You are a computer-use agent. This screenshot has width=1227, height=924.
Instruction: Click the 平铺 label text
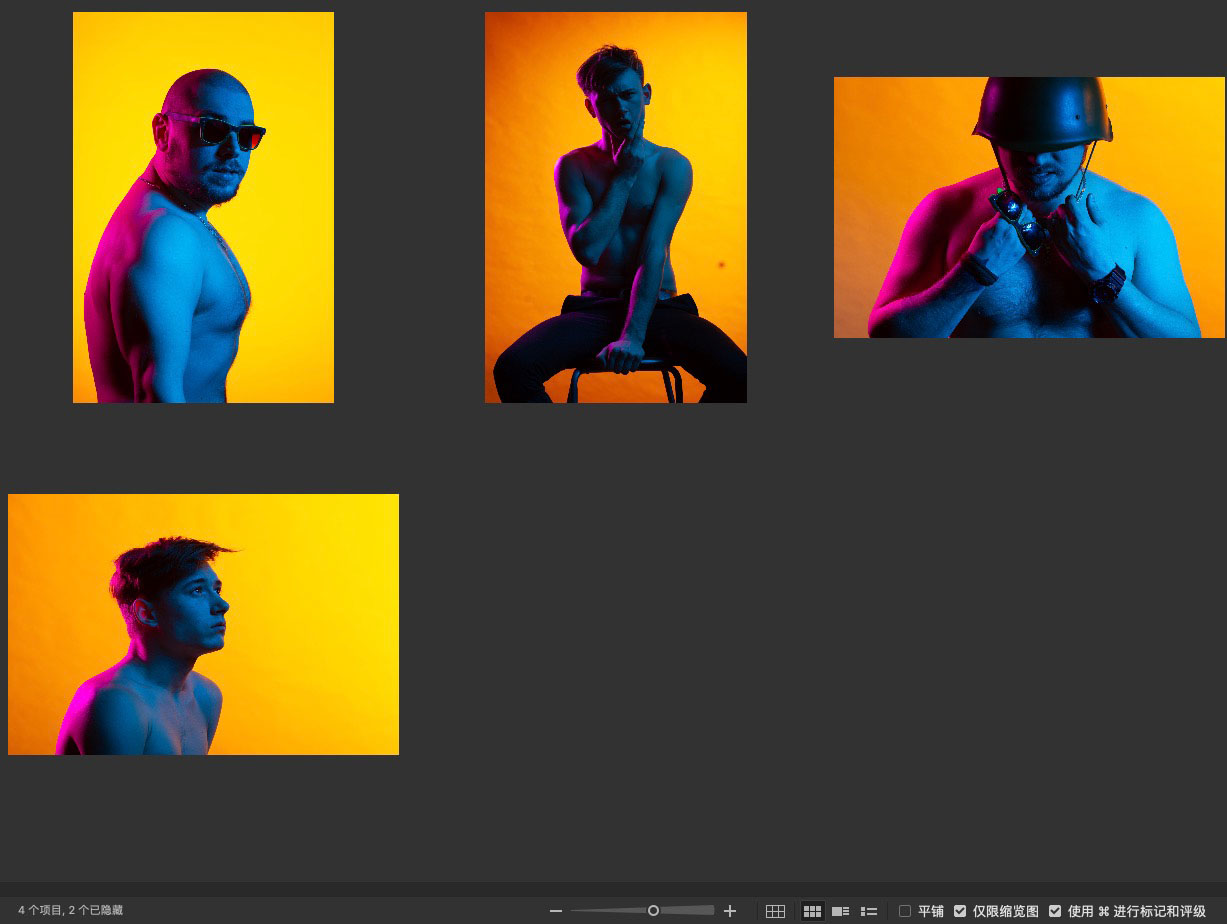coord(931,911)
